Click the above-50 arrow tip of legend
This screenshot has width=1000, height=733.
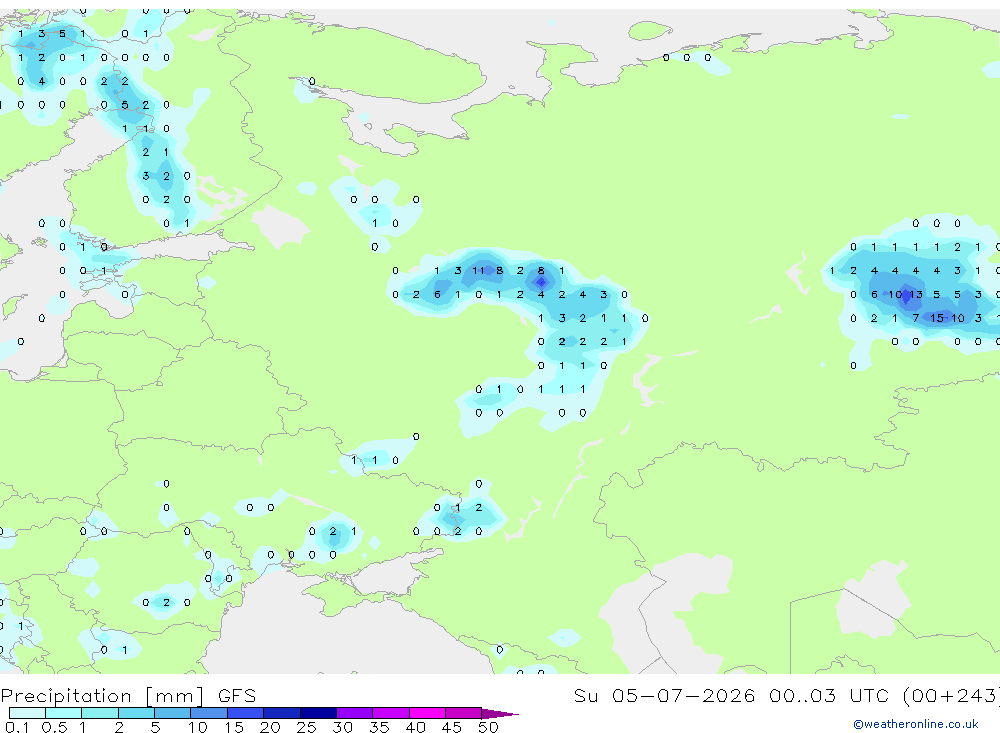499,714
